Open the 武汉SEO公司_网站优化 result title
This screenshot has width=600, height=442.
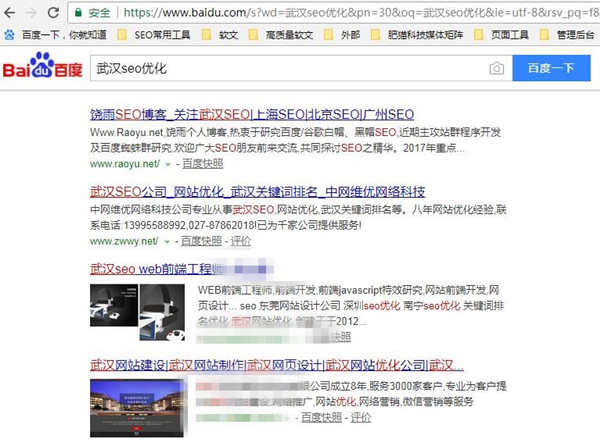click(258, 192)
